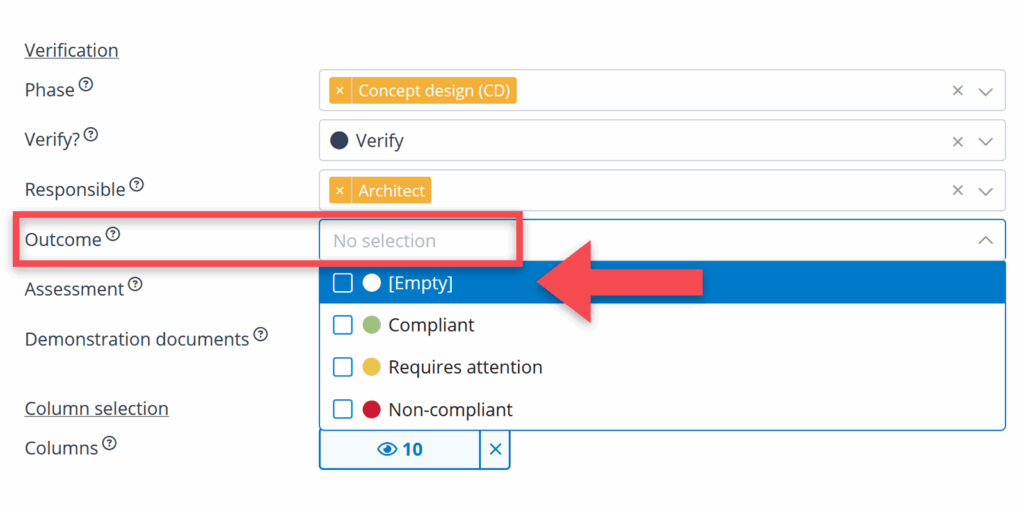Open the Responsible field help icon

click(137, 185)
